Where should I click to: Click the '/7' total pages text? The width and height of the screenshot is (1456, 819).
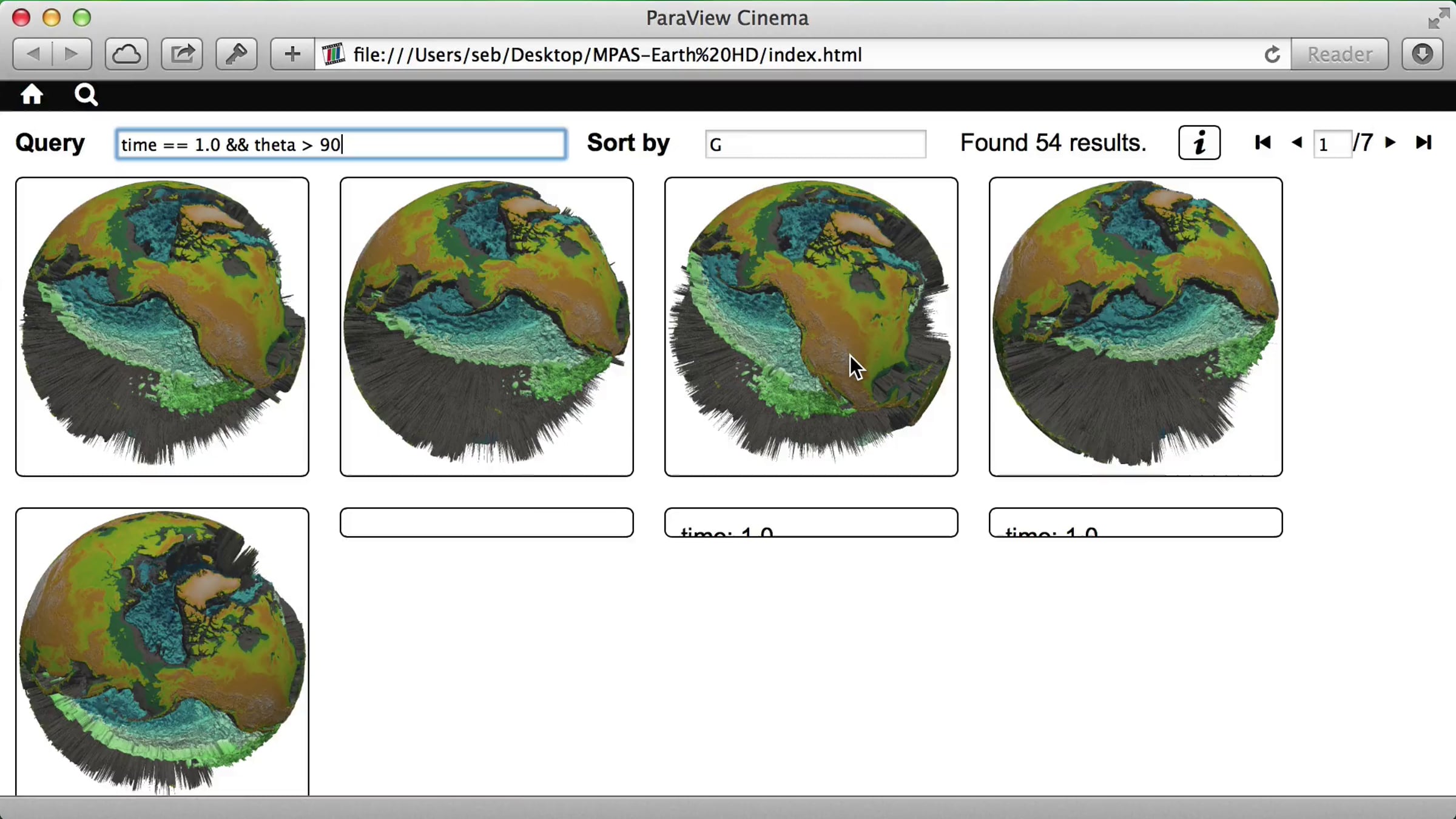1363,143
